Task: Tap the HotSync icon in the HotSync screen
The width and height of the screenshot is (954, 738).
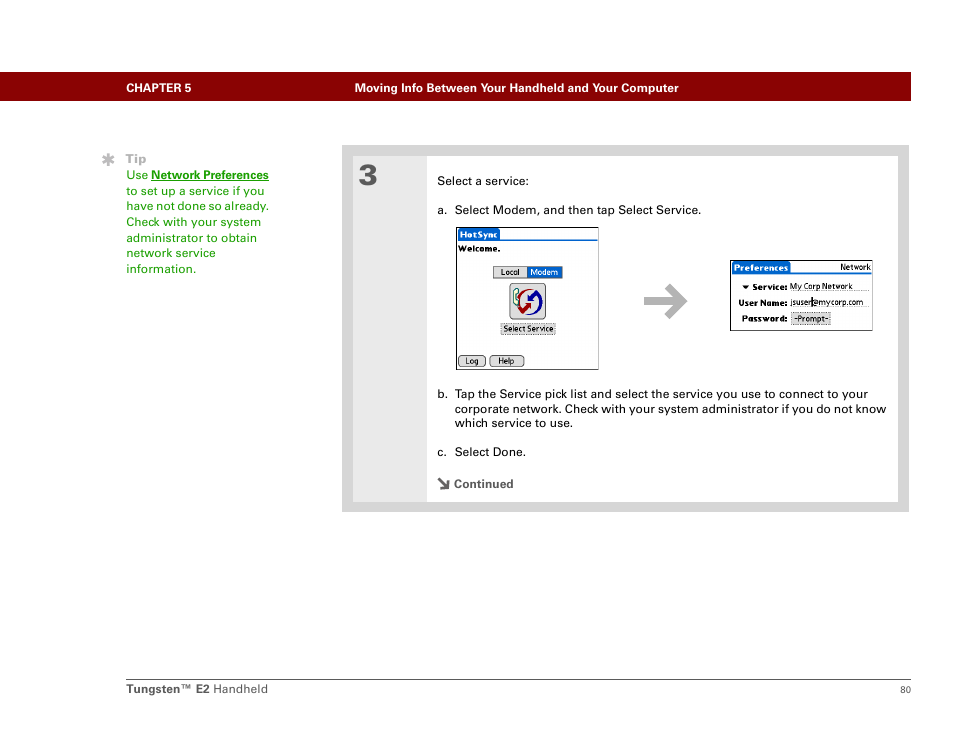Action: tap(527, 301)
